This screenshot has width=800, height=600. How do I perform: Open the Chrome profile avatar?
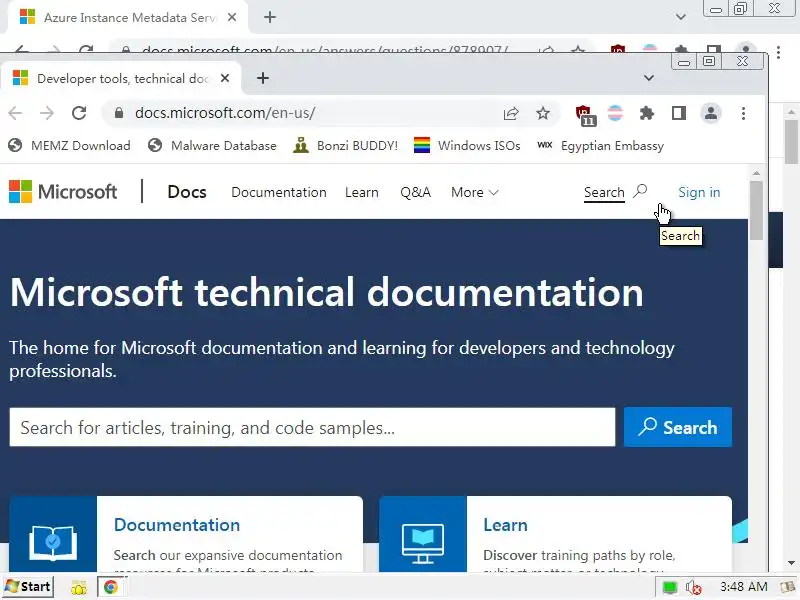tap(711, 113)
